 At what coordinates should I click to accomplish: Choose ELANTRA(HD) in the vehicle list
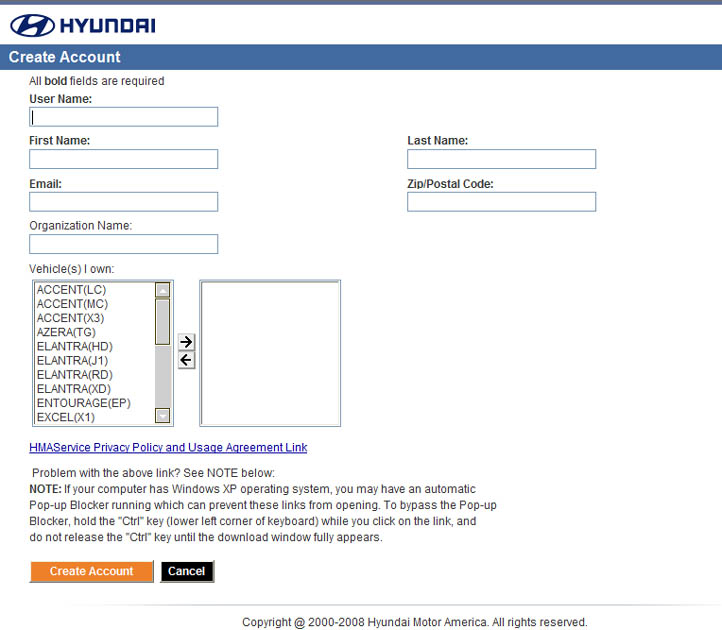click(x=74, y=346)
